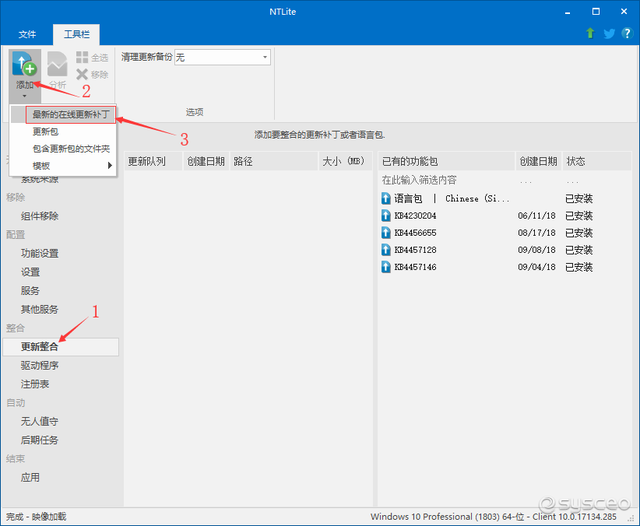This screenshot has height=526, width=640.
Task: Sort installed packages by 创建日期 header
Action: coord(539,161)
